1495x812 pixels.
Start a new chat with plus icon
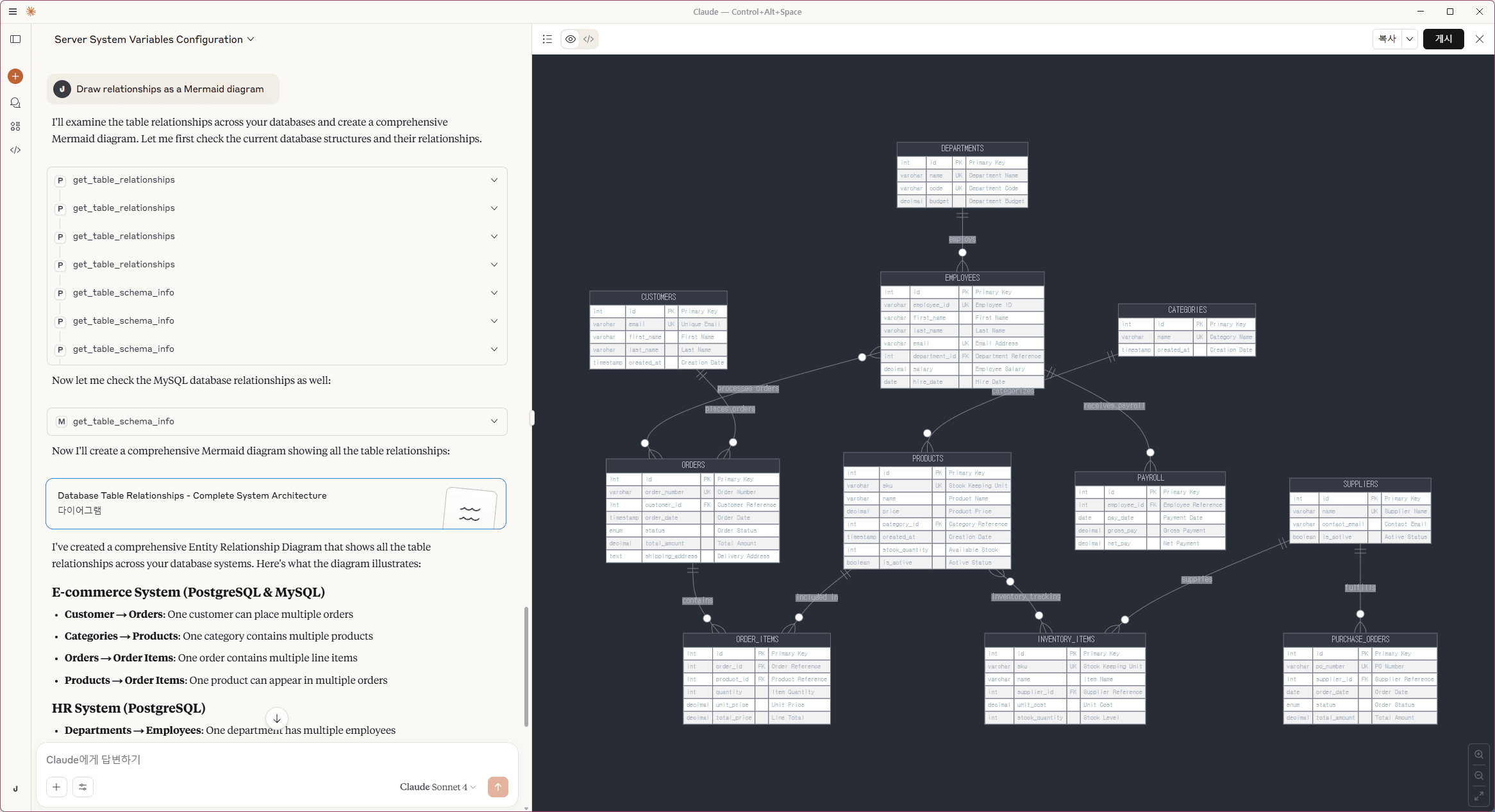coord(15,76)
